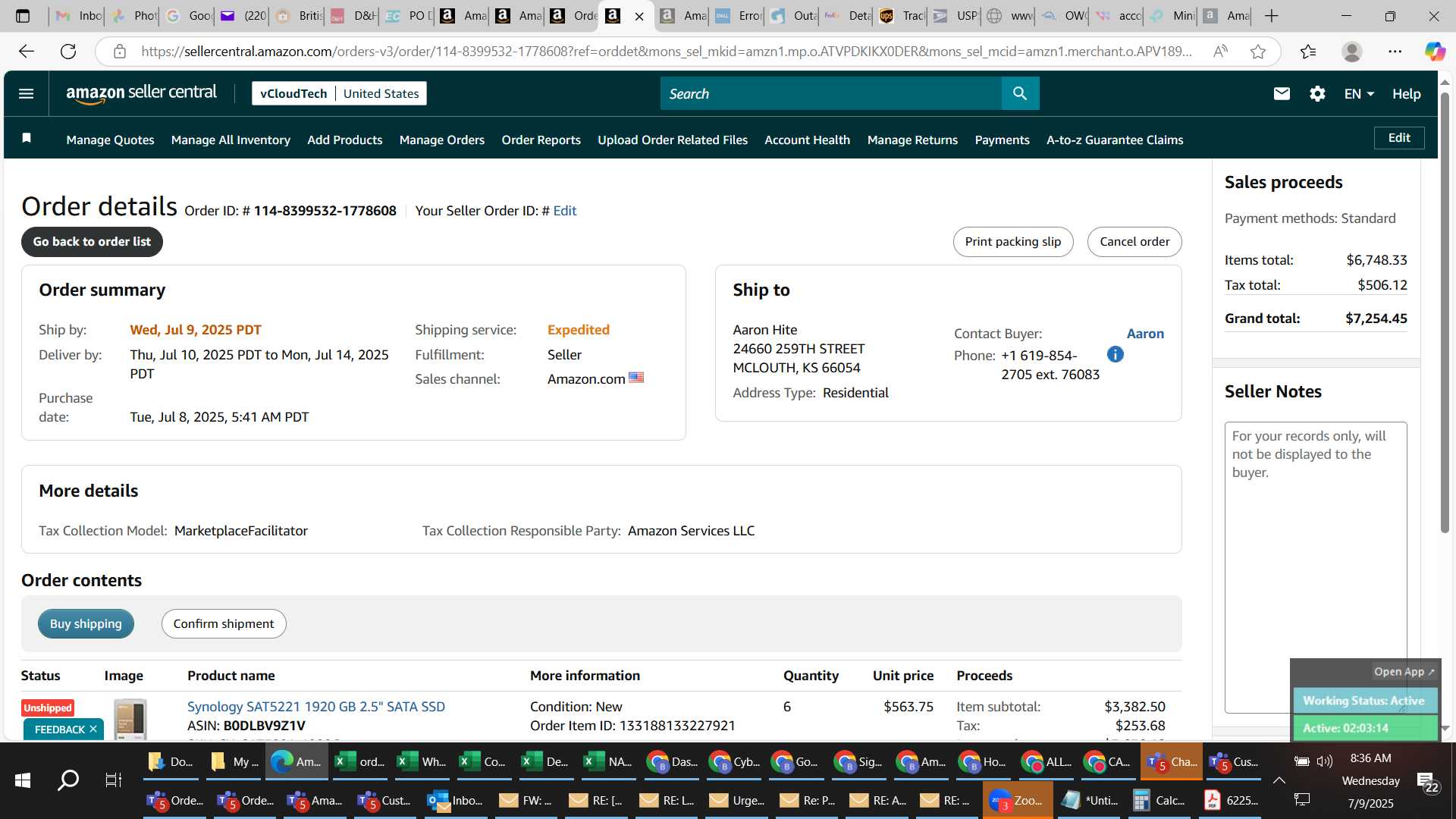The width and height of the screenshot is (1456, 819).
Task: Click Help in the header
Action: [x=1406, y=94]
